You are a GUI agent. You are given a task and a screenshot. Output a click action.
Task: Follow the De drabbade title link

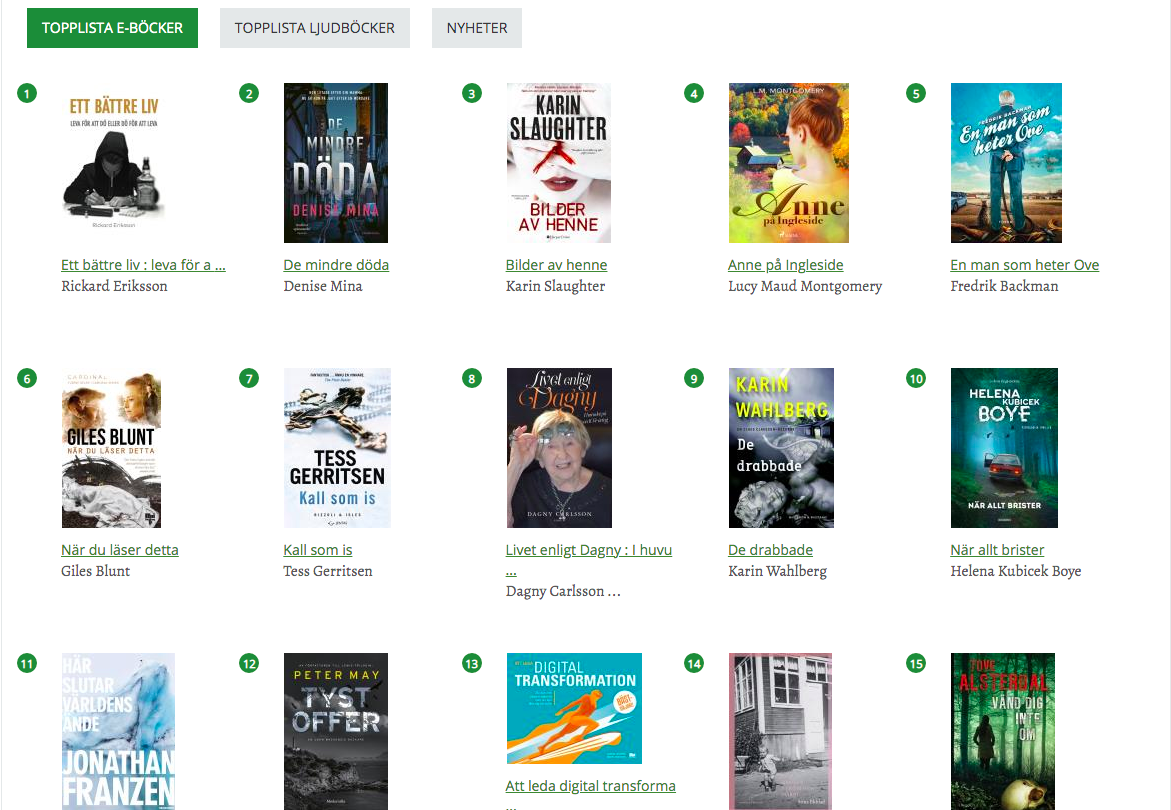pos(770,550)
